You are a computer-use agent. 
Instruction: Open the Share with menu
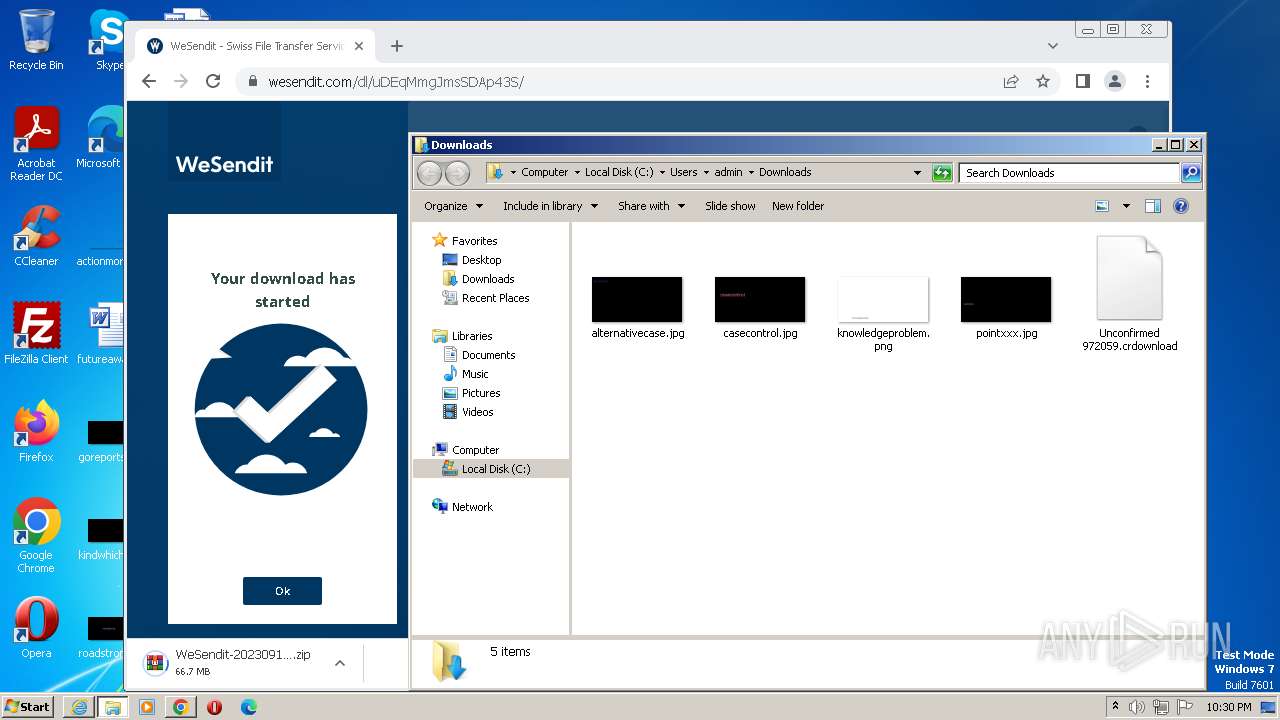point(651,206)
